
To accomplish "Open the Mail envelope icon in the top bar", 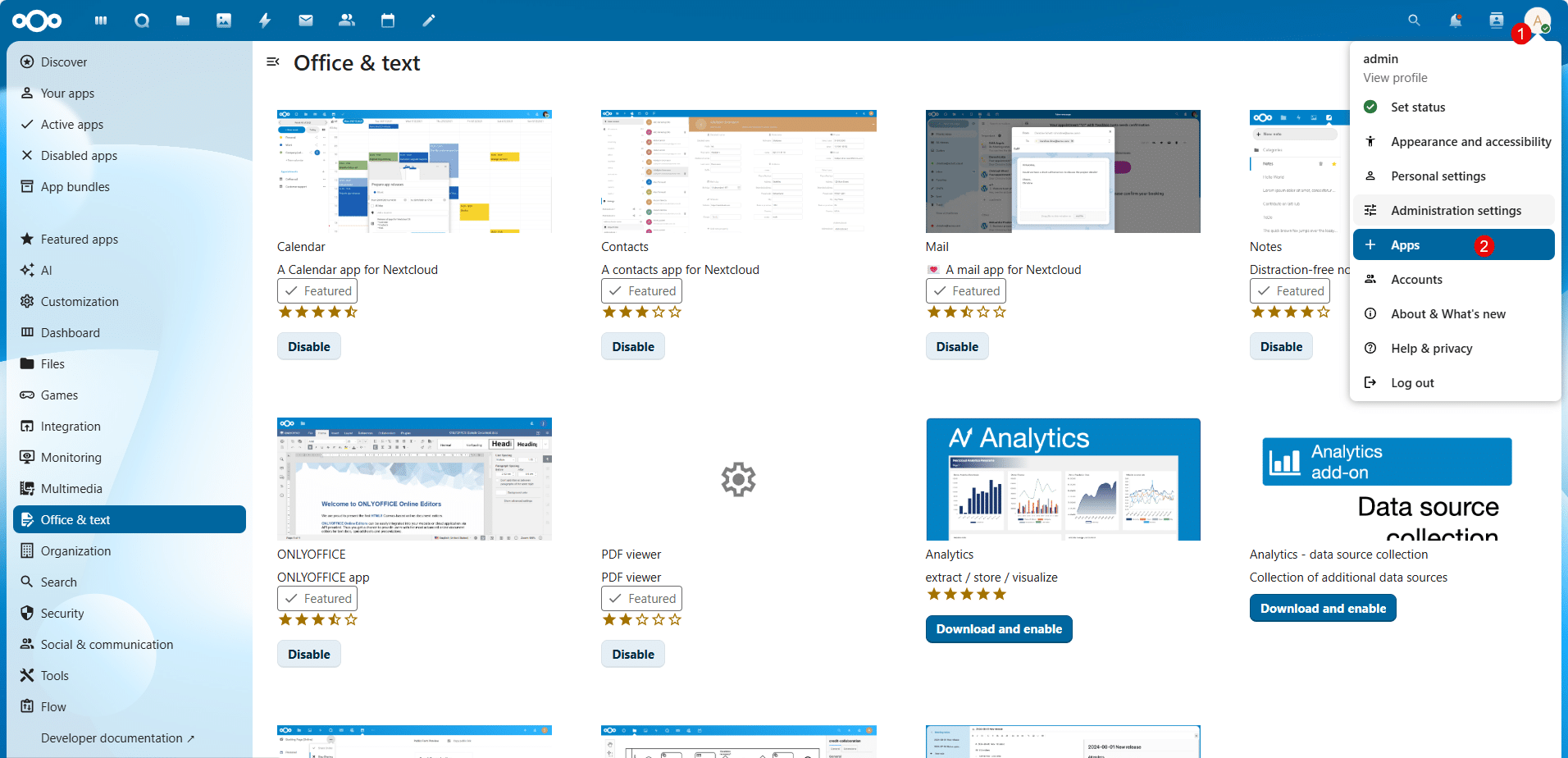I will (306, 21).
